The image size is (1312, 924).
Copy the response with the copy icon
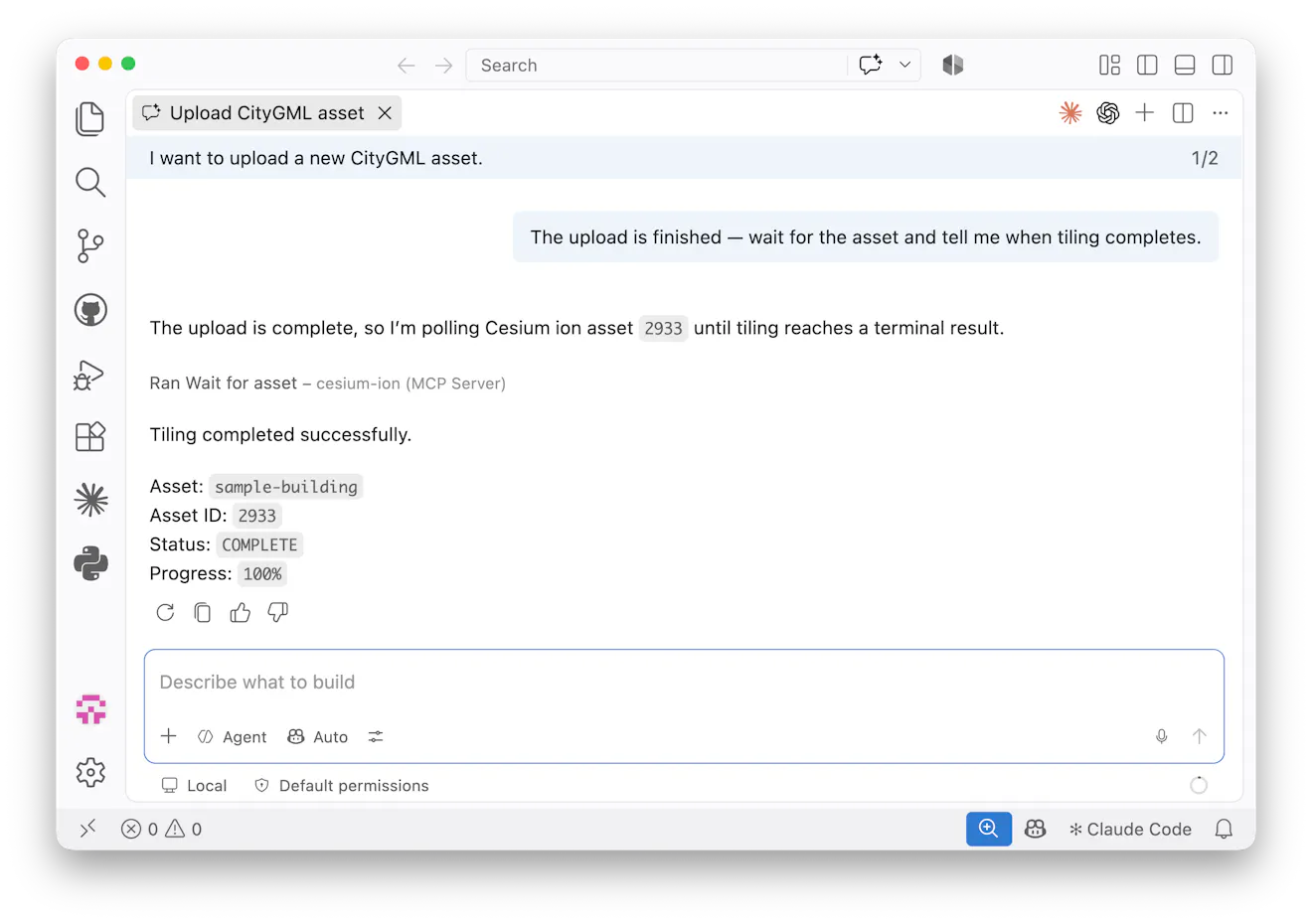[x=203, y=613]
